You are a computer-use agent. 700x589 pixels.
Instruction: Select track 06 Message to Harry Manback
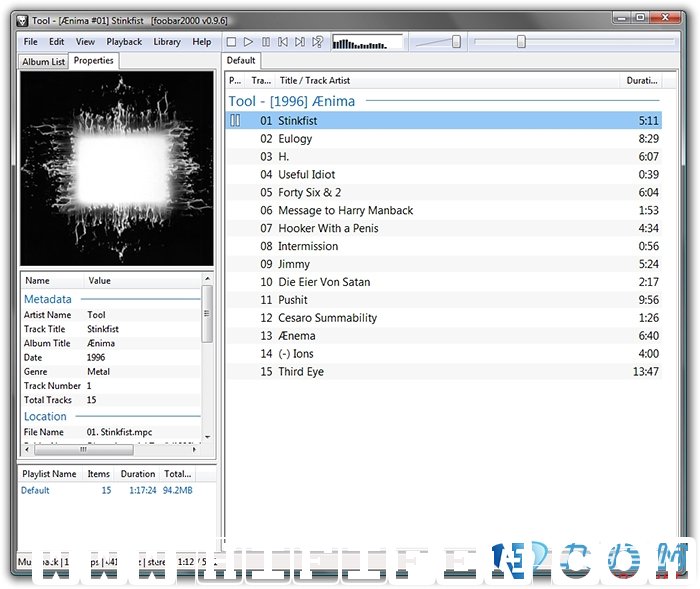click(x=444, y=210)
